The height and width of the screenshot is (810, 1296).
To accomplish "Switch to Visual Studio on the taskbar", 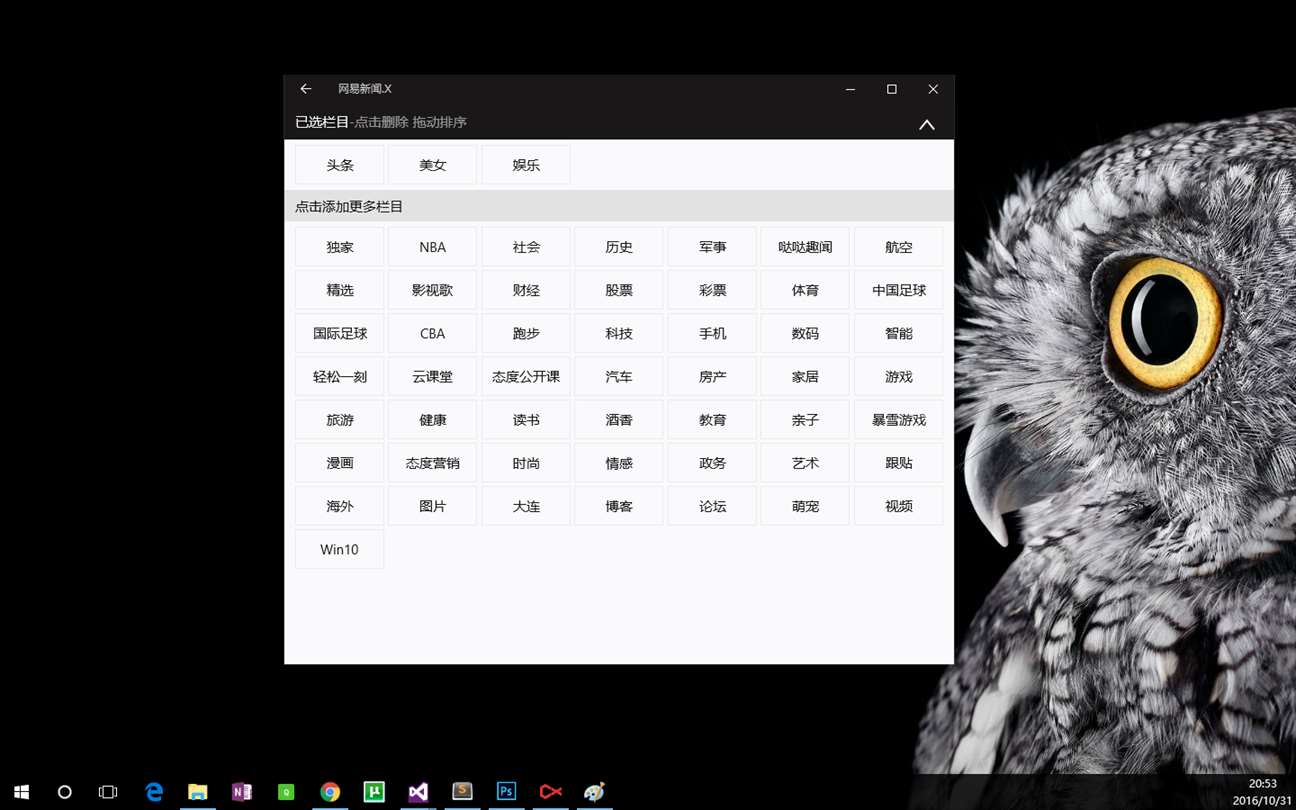I will pyautogui.click(x=418, y=792).
